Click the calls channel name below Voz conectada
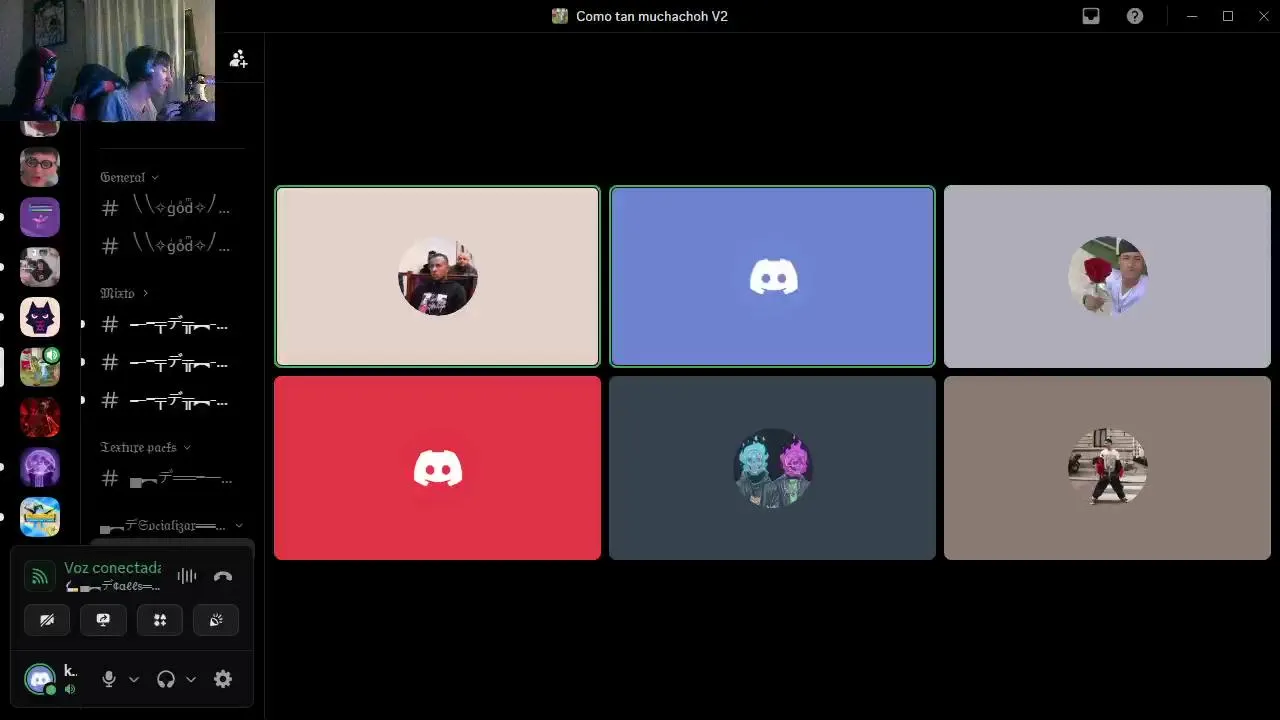The image size is (1280, 720). coord(112,586)
